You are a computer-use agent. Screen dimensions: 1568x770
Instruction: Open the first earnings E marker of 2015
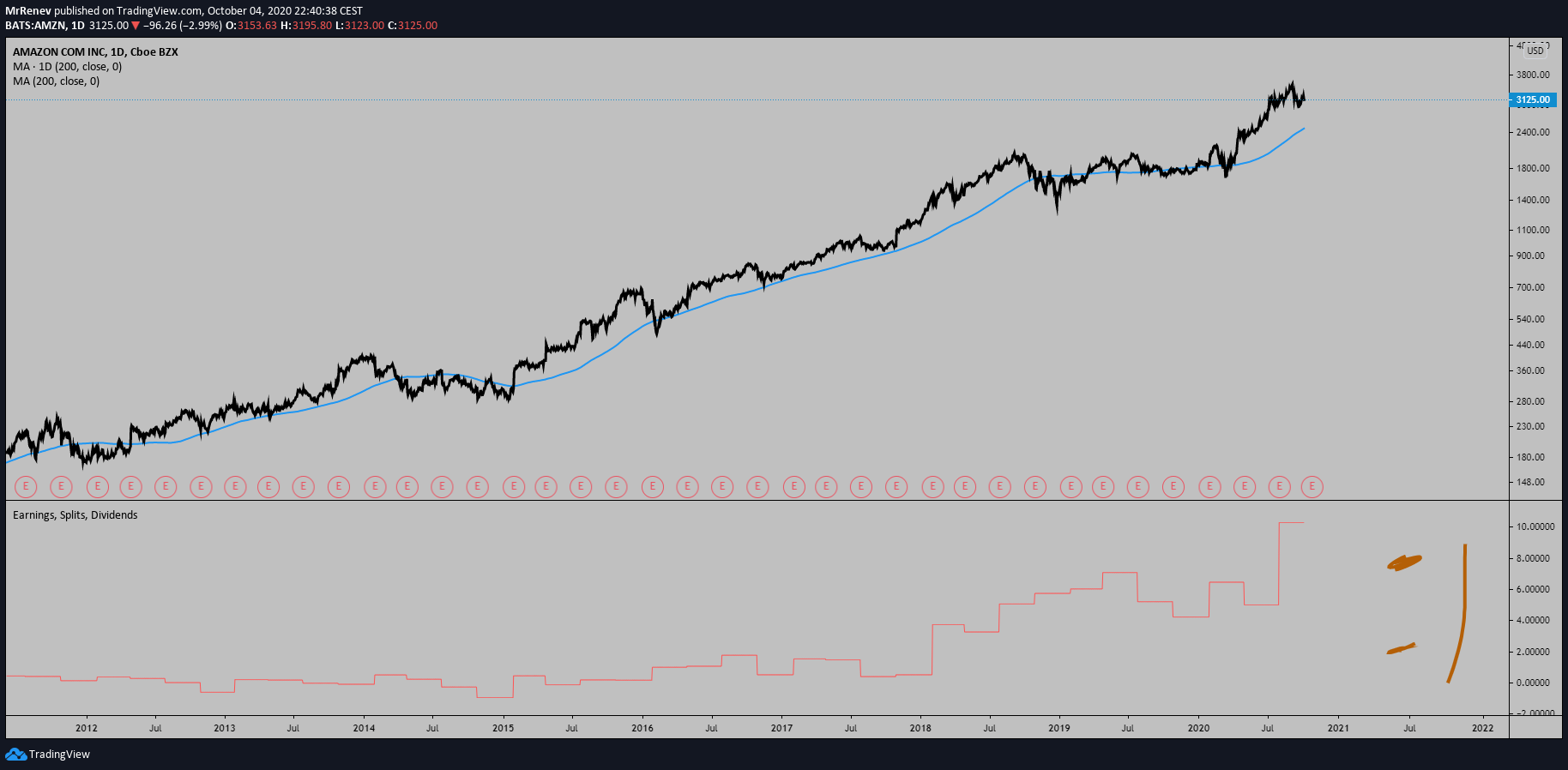coord(514,487)
